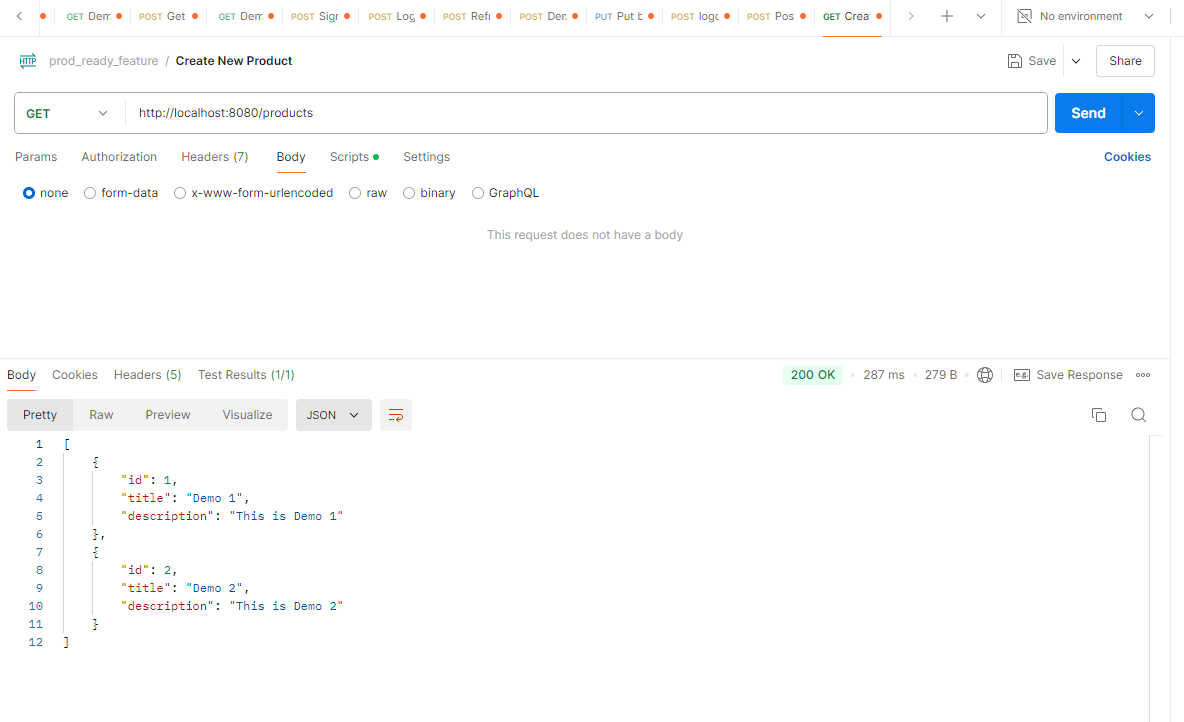Open the GET method dropdown

tap(67, 113)
